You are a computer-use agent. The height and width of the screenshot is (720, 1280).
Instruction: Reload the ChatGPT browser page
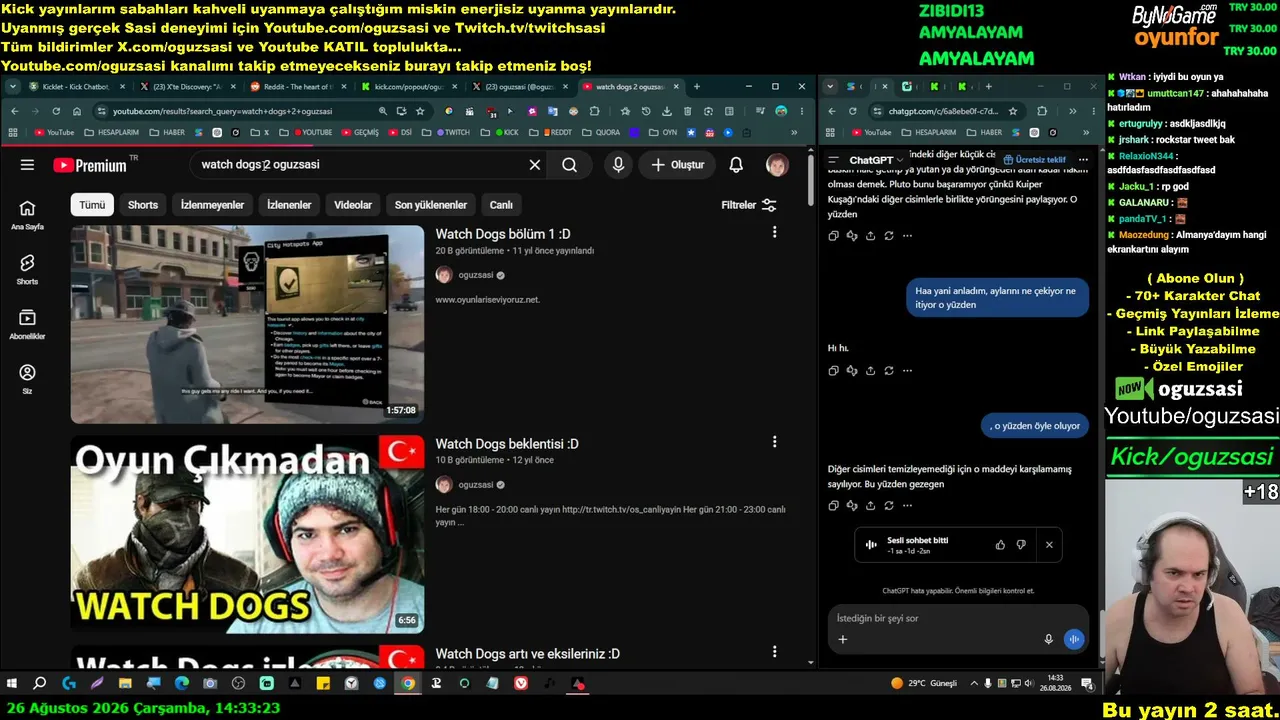coord(852,111)
